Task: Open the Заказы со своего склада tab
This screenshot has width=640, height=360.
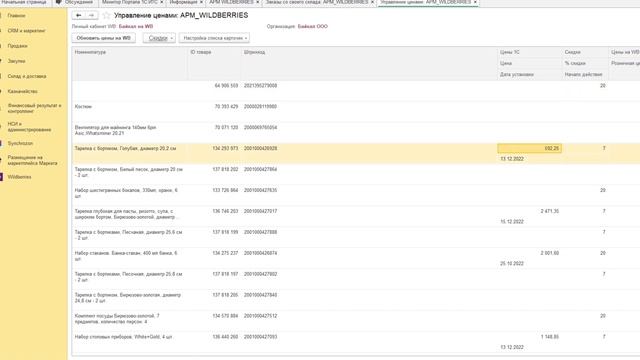Action: tap(317, 2)
